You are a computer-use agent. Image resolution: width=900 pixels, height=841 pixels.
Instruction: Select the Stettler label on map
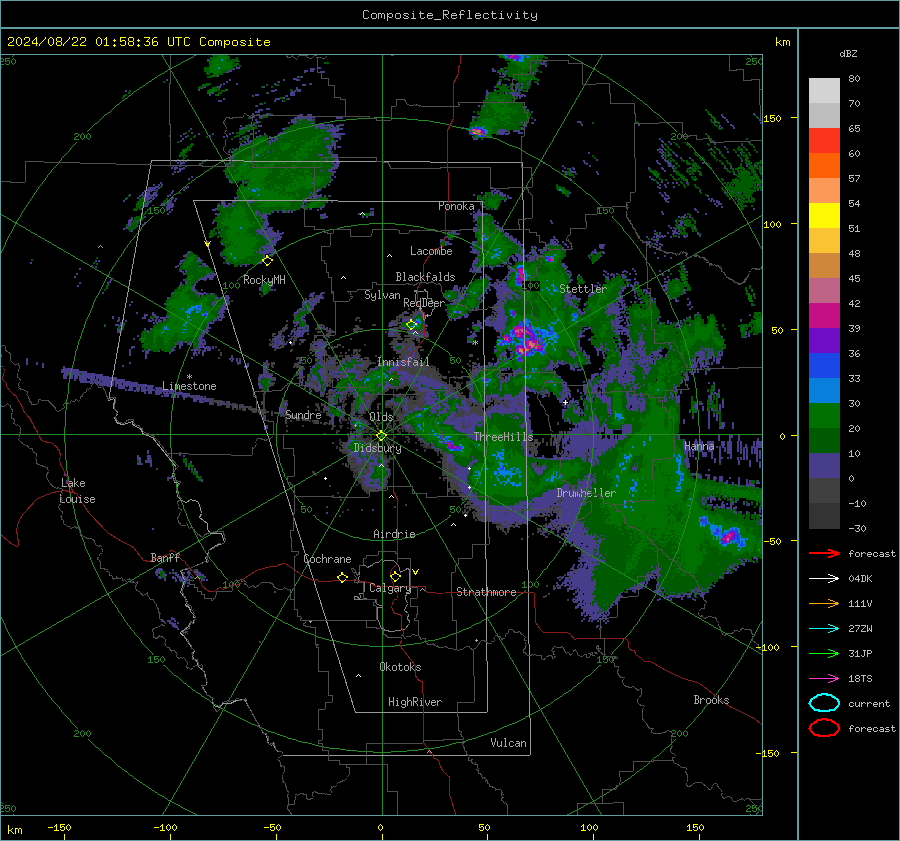(583, 289)
